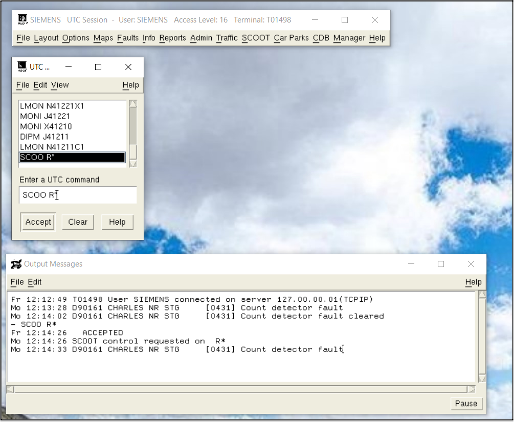
Task: Click the 'User SIEMENS connected on server' line
Action: pyautogui.click(x=192, y=299)
